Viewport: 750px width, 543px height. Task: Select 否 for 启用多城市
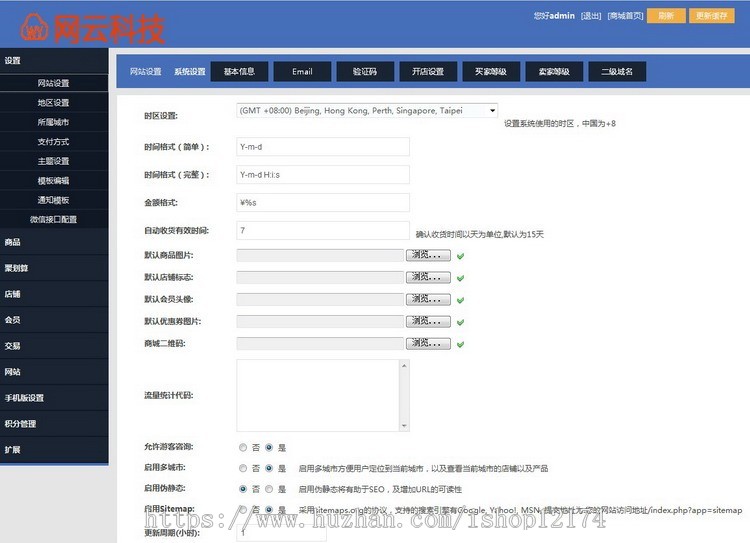(243, 468)
